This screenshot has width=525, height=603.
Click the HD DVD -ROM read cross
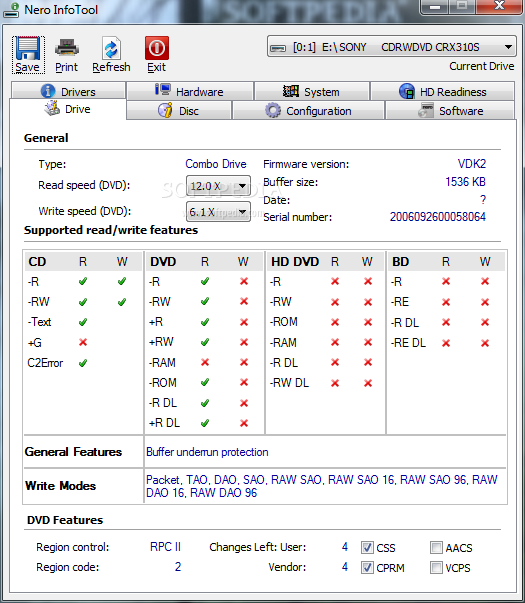click(335, 322)
